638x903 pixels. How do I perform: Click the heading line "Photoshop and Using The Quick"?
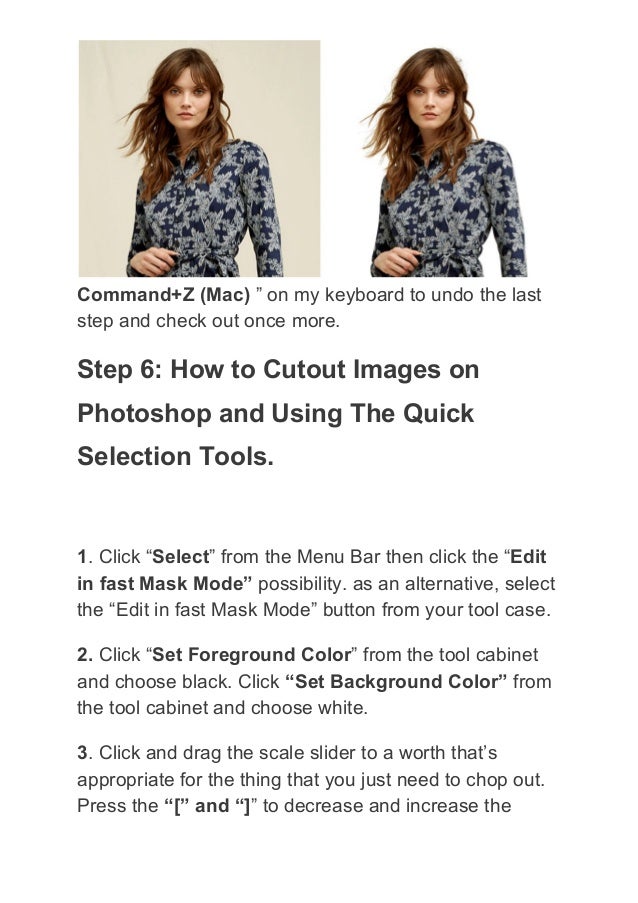pos(275,413)
